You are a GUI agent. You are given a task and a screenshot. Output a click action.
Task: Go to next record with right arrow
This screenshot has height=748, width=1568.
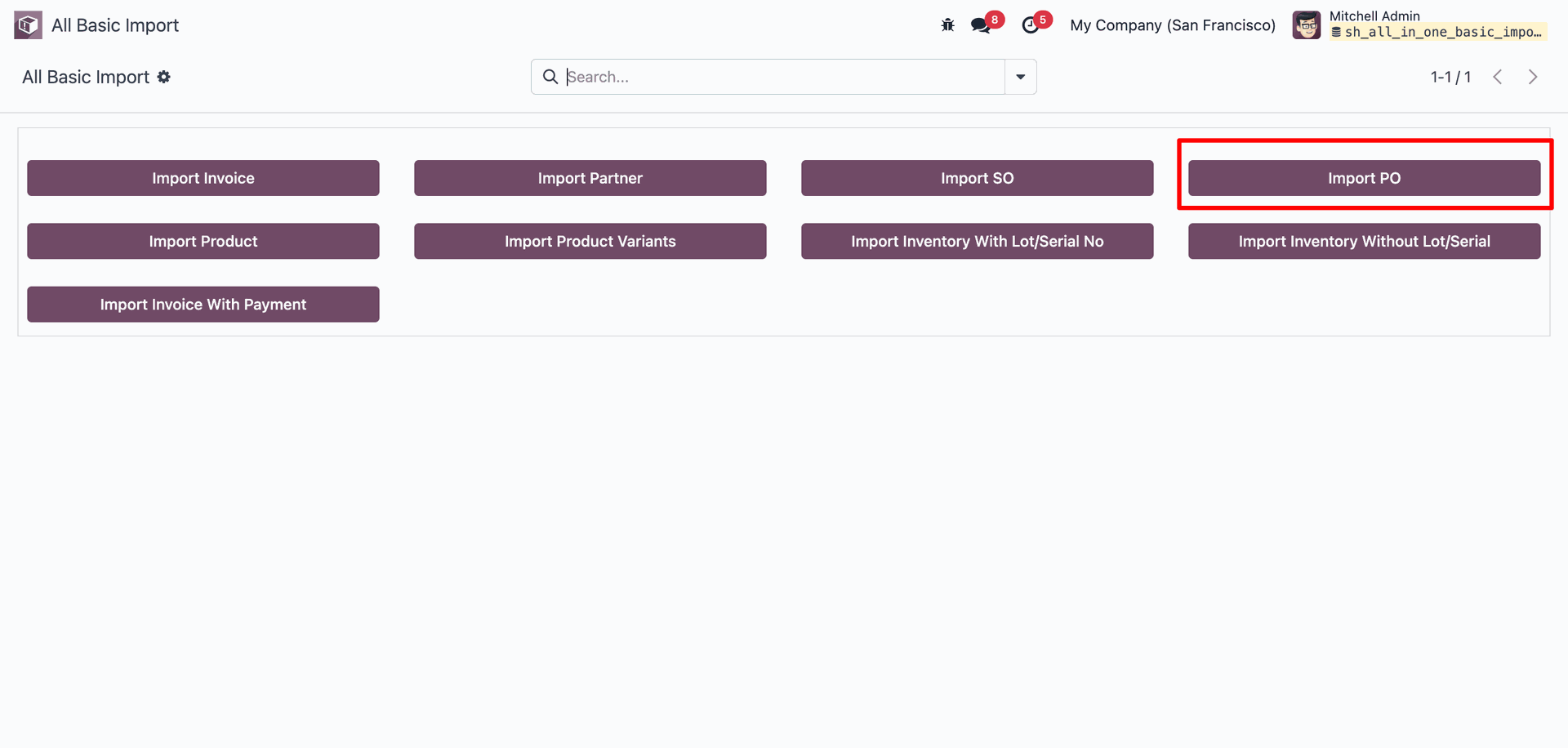(1533, 77)
